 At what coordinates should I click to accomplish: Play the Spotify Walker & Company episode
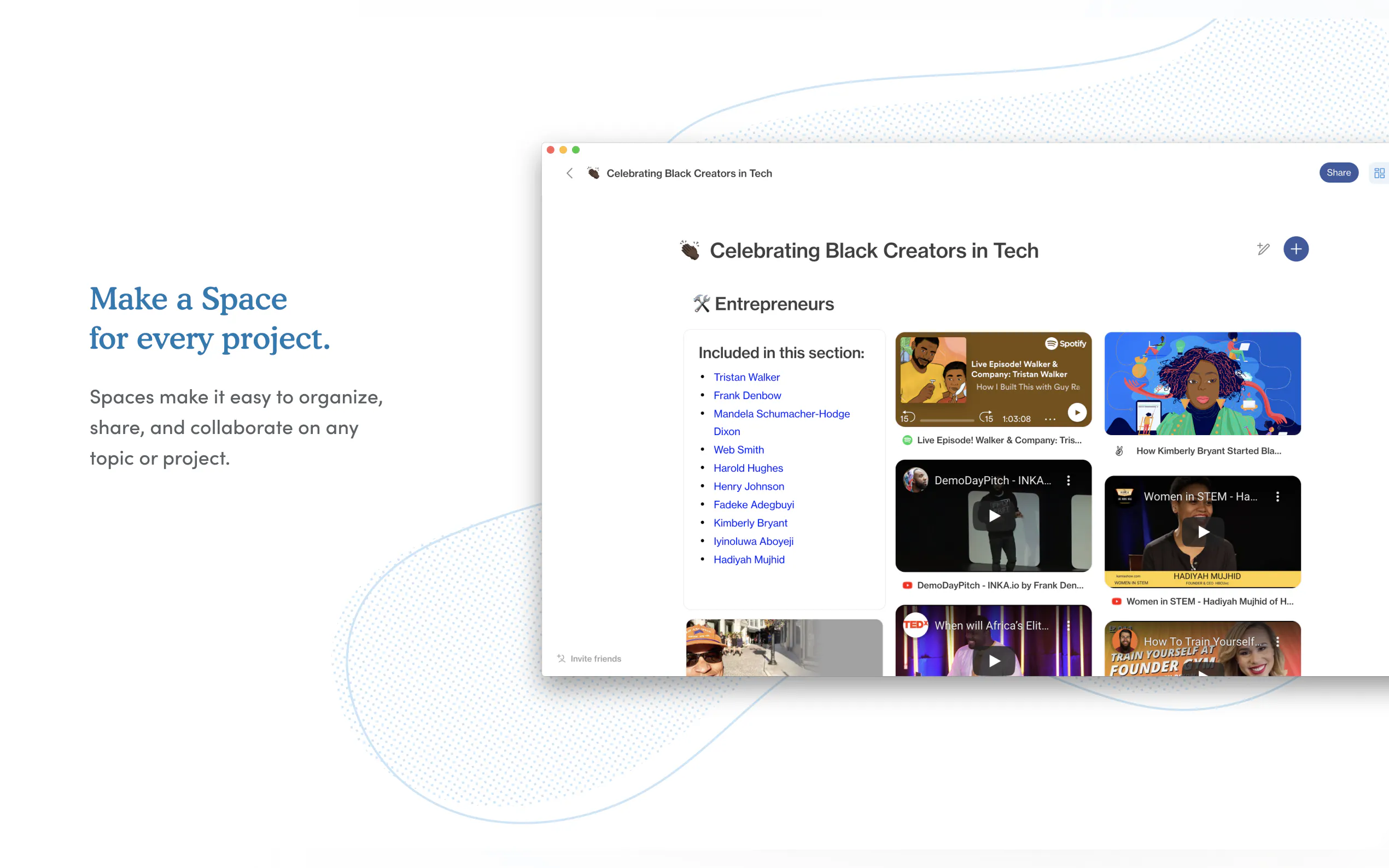coord(1077,412)
